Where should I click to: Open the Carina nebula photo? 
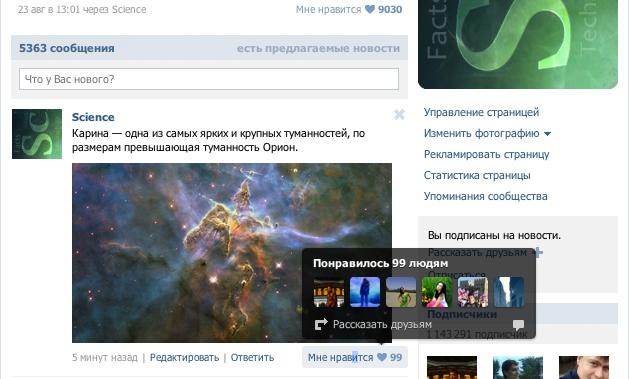[232, 253]
